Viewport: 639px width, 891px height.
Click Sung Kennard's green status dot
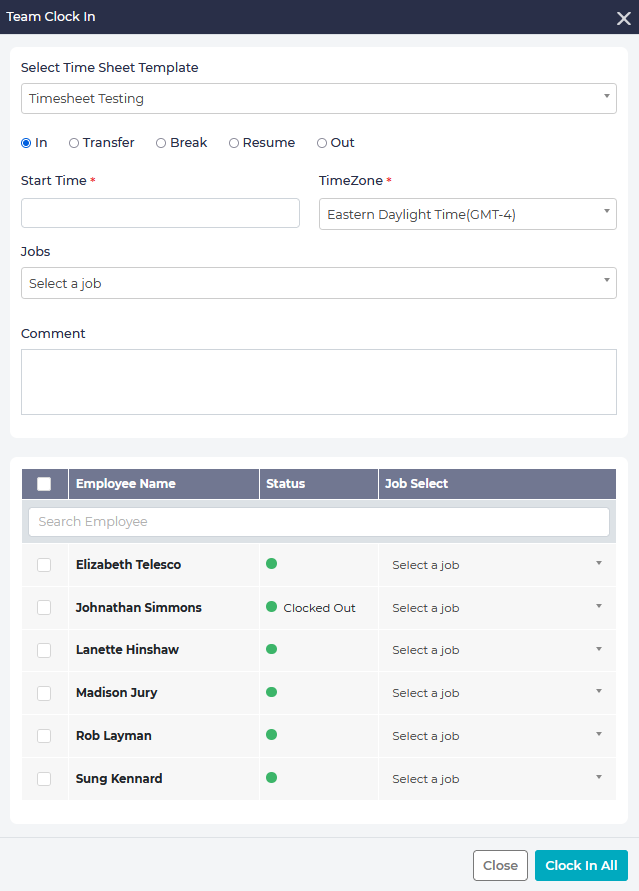coord(270,778)
